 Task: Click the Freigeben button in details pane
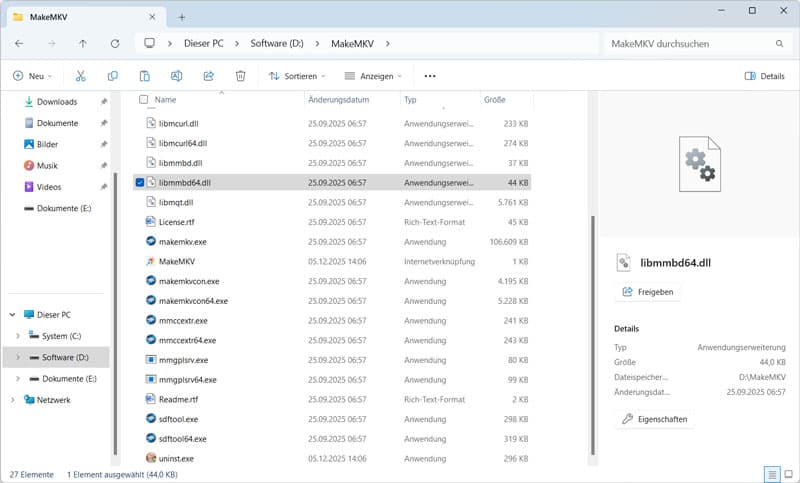(x=647, y=292)
